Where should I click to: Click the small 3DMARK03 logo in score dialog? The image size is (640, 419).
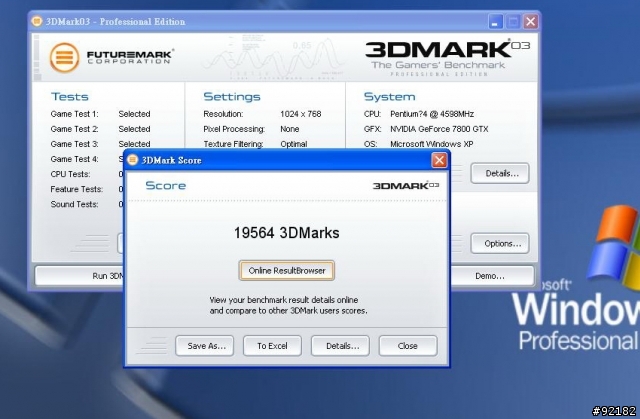click(x=406, y=186)
